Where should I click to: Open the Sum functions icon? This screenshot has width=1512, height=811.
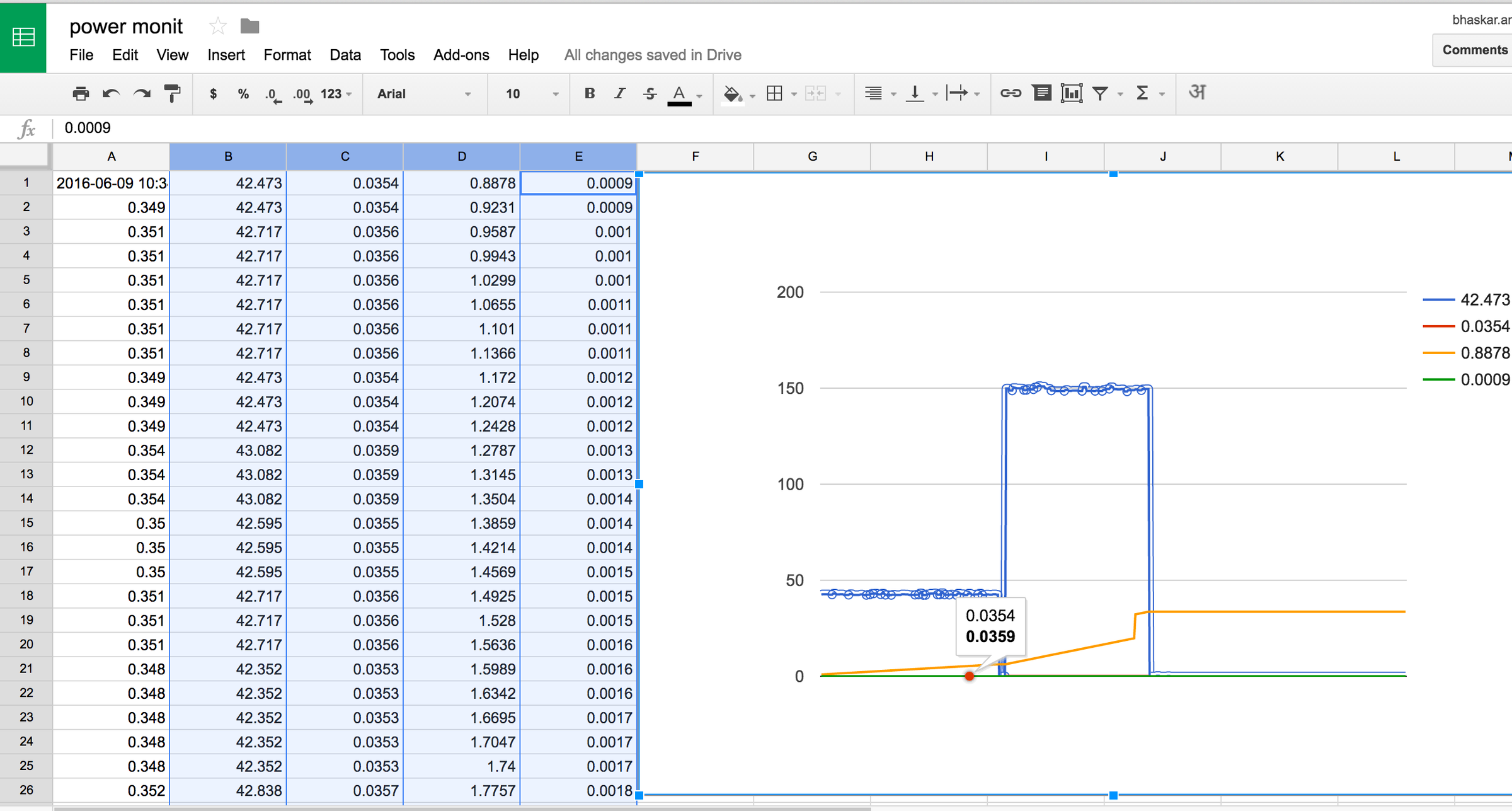coord(1142,93)
